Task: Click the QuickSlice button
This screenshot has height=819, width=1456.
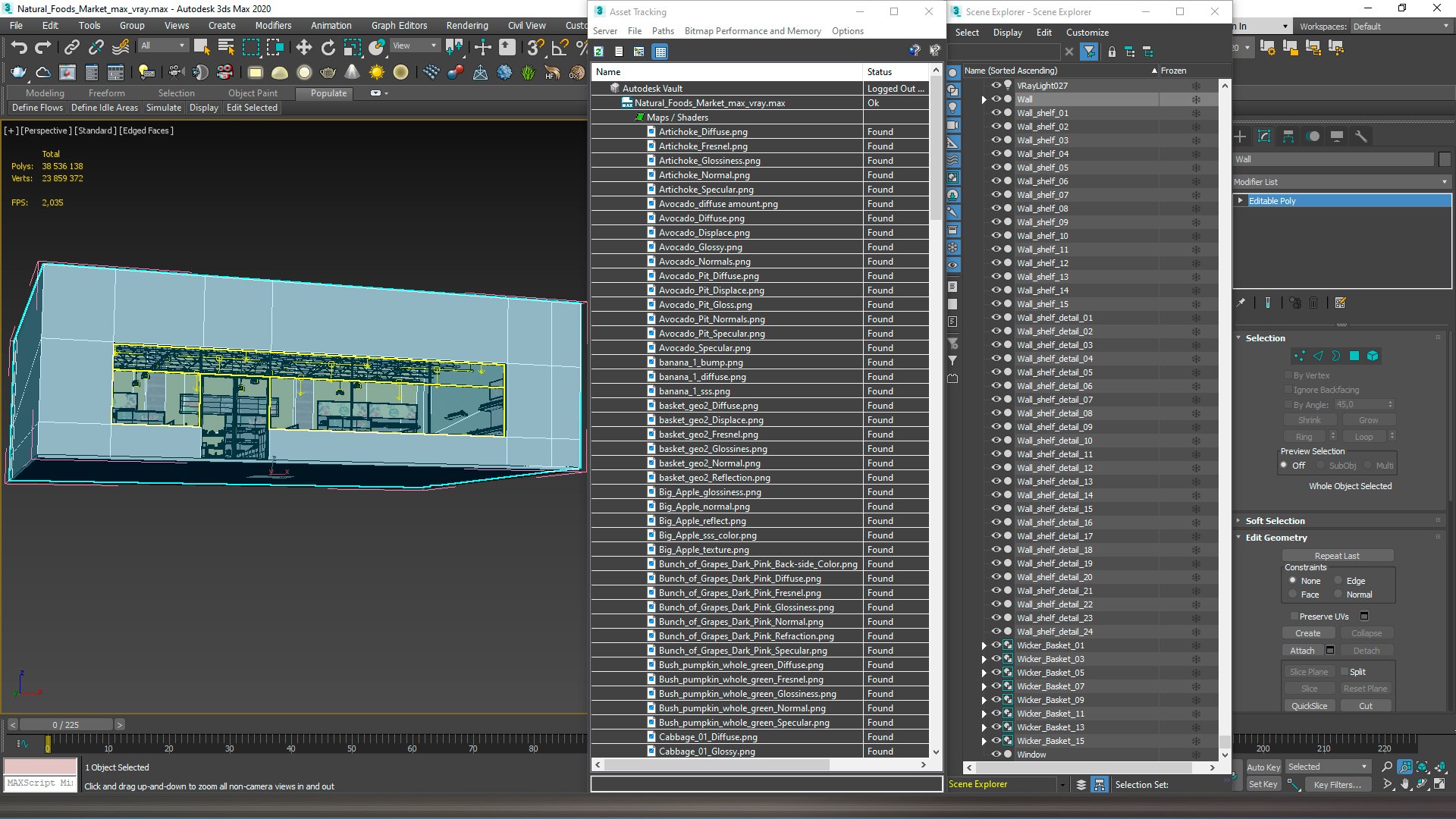Action: [1309, 706]
